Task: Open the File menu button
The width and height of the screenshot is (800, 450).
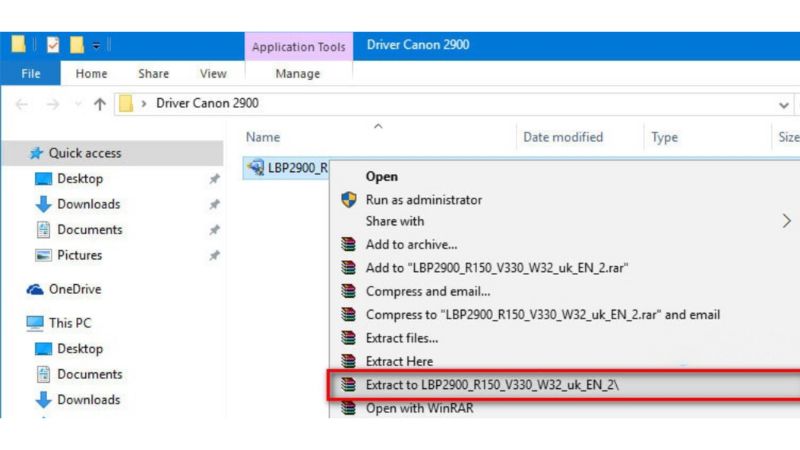Action: [x=31, y=73]
